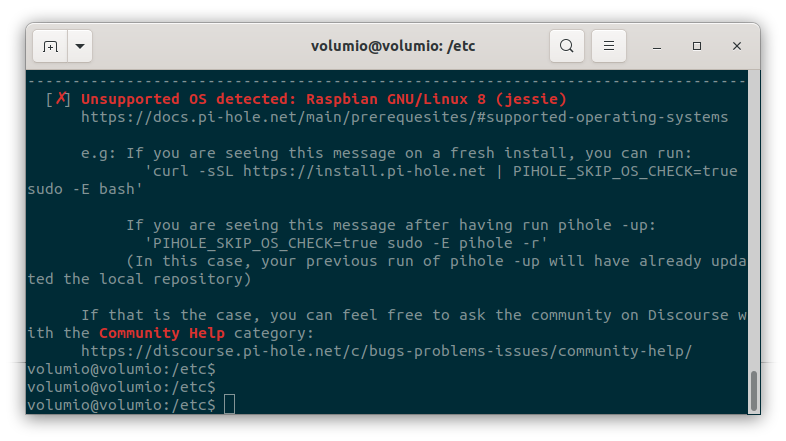
Task: Click the terminal vertical scrollbar thumb
Action: tap(753, 391)
